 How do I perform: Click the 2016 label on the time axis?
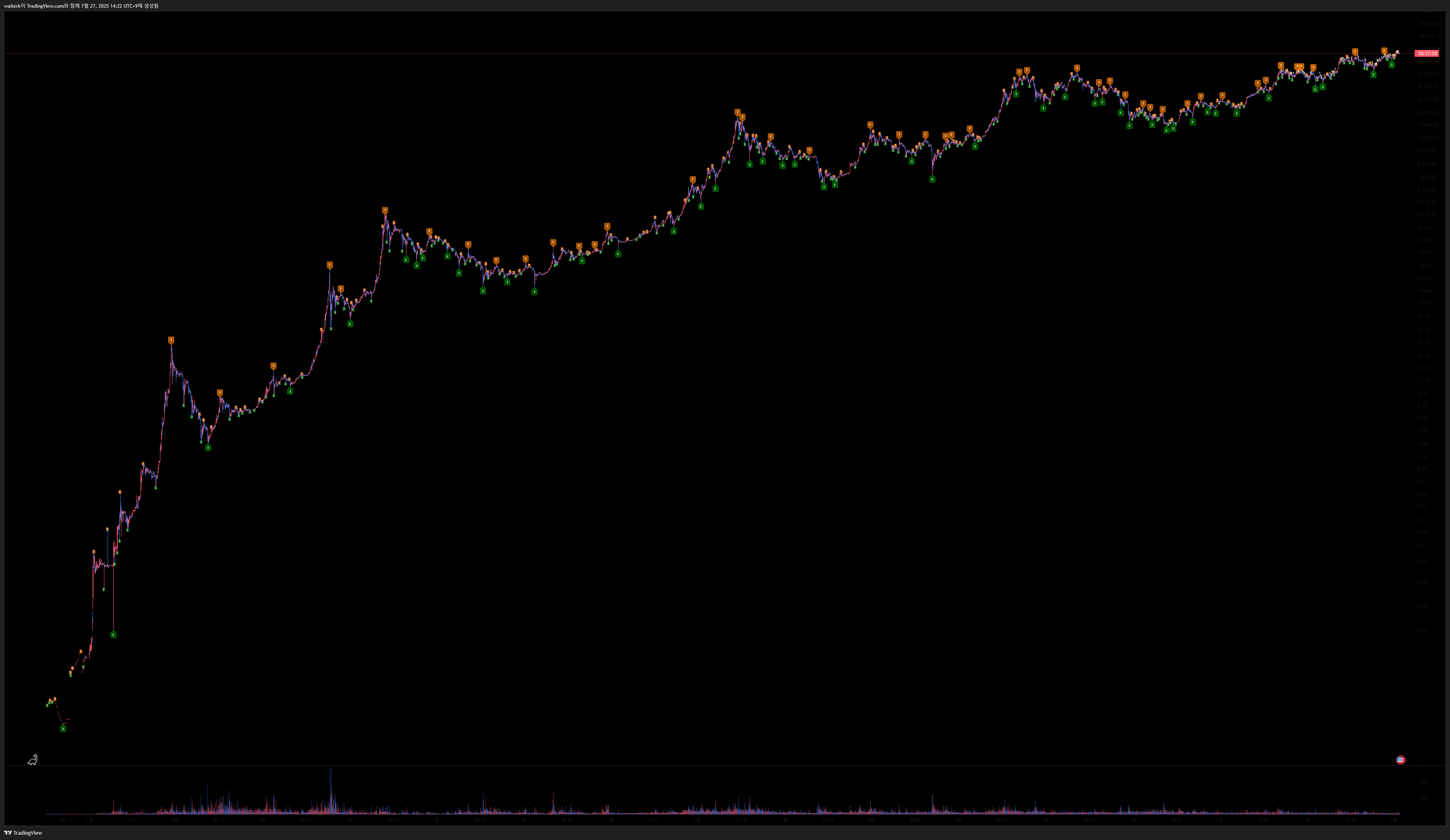pos(567,820)
